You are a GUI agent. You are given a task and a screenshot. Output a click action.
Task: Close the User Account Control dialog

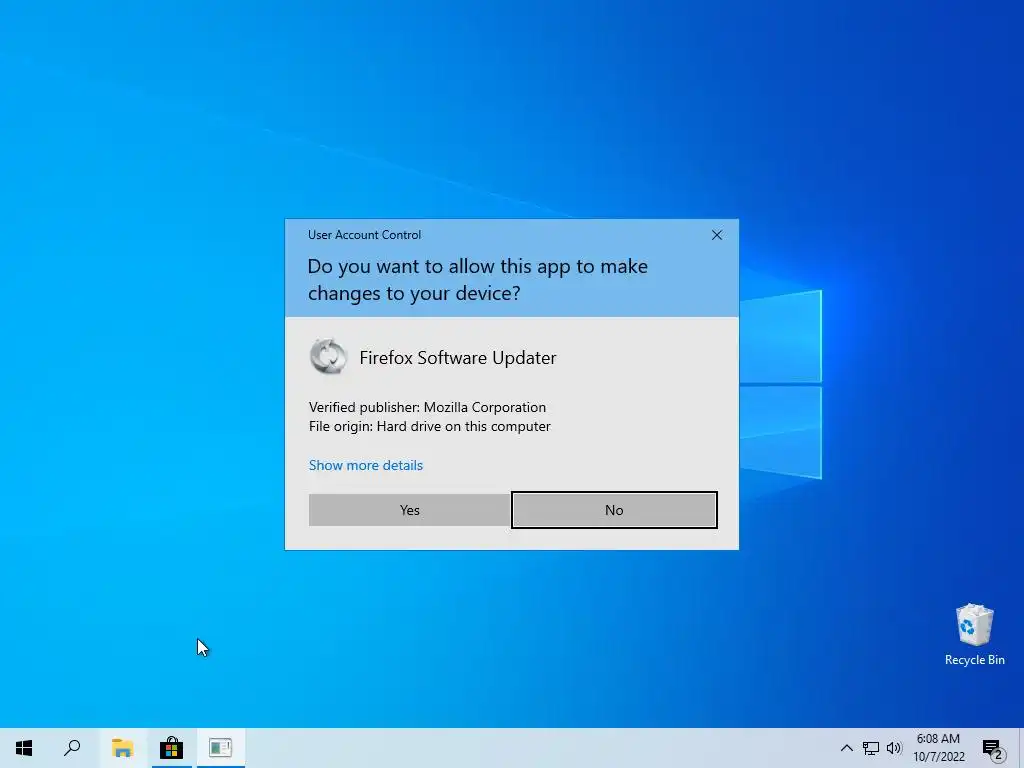[x=716, y=235]
